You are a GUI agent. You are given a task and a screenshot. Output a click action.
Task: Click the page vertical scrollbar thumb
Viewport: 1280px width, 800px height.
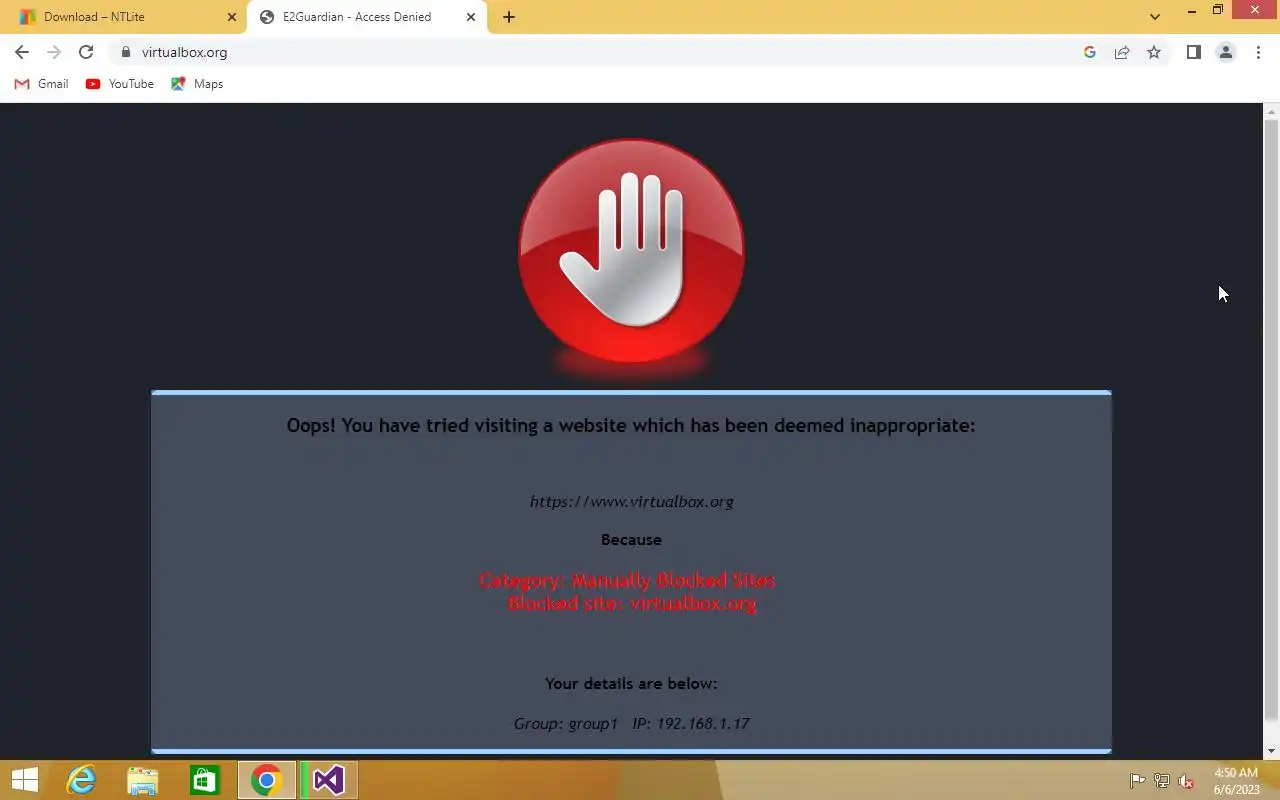point(1272,420)
